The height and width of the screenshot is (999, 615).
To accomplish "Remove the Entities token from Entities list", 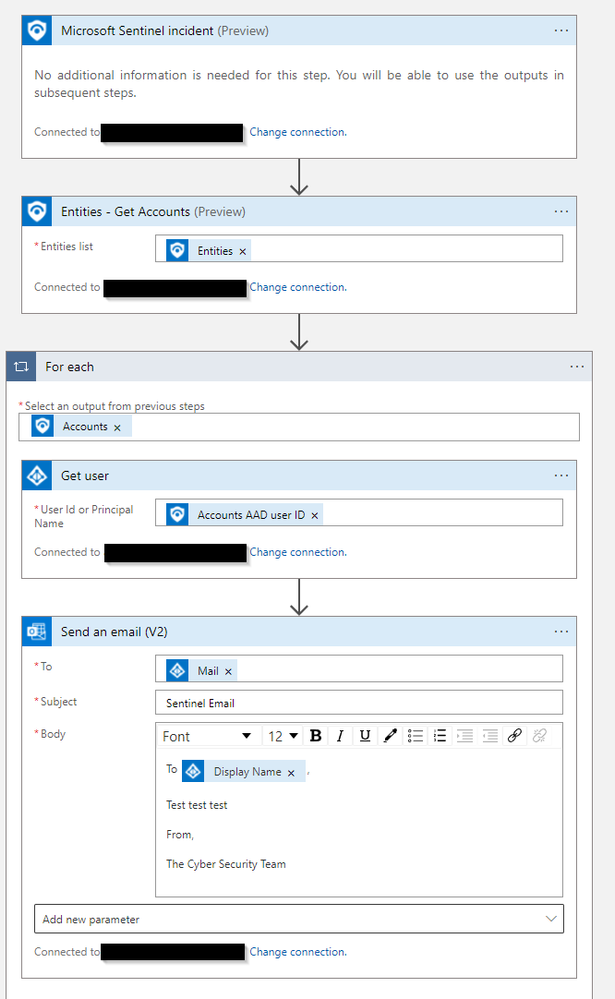I will pyautogui.click(x=243, y=252).
